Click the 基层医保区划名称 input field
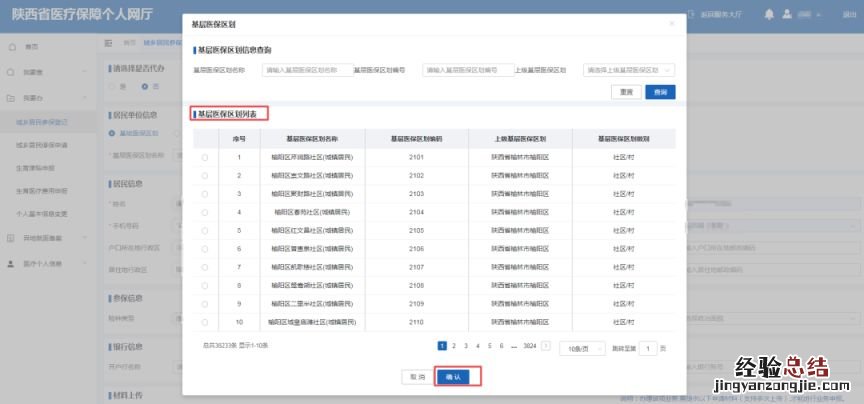The height and width of the screenshot is (404, 864). click(306, 71)
